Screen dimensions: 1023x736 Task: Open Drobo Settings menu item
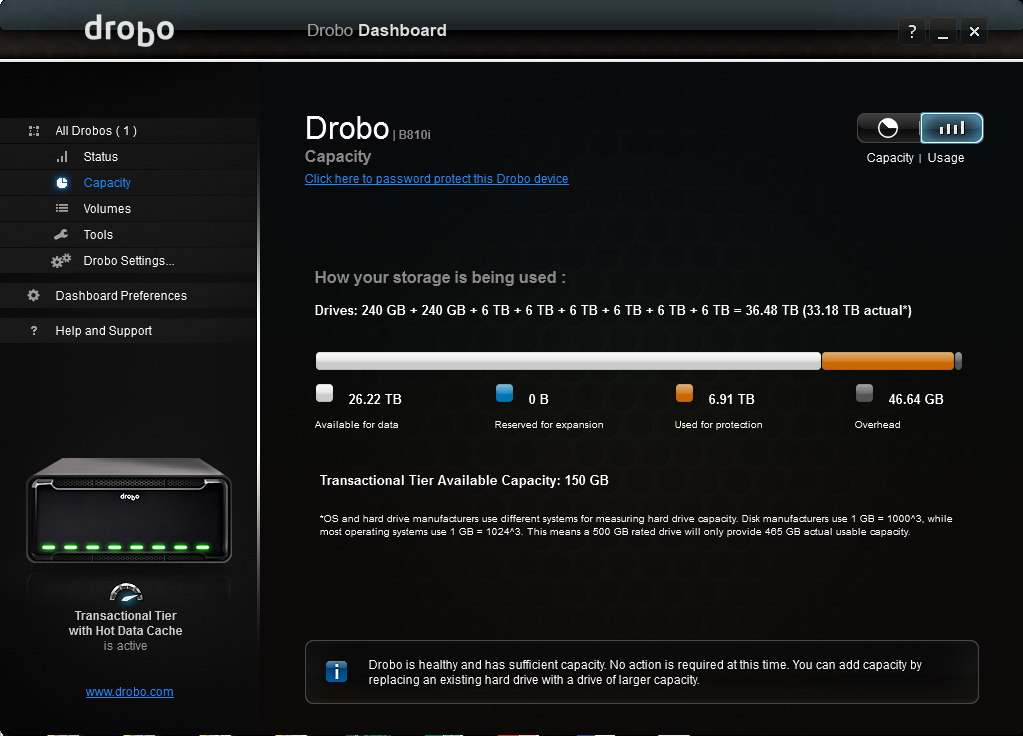click(x=128, y=261)
